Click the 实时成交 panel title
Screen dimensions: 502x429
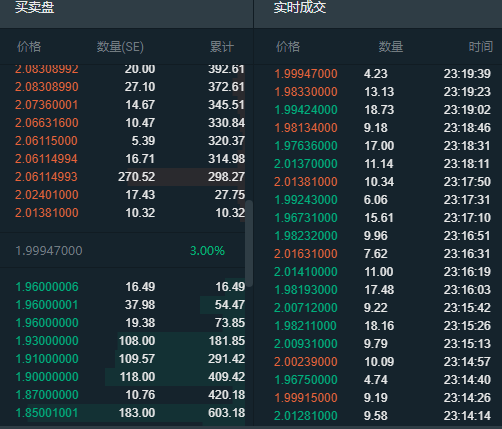point(300,7)
